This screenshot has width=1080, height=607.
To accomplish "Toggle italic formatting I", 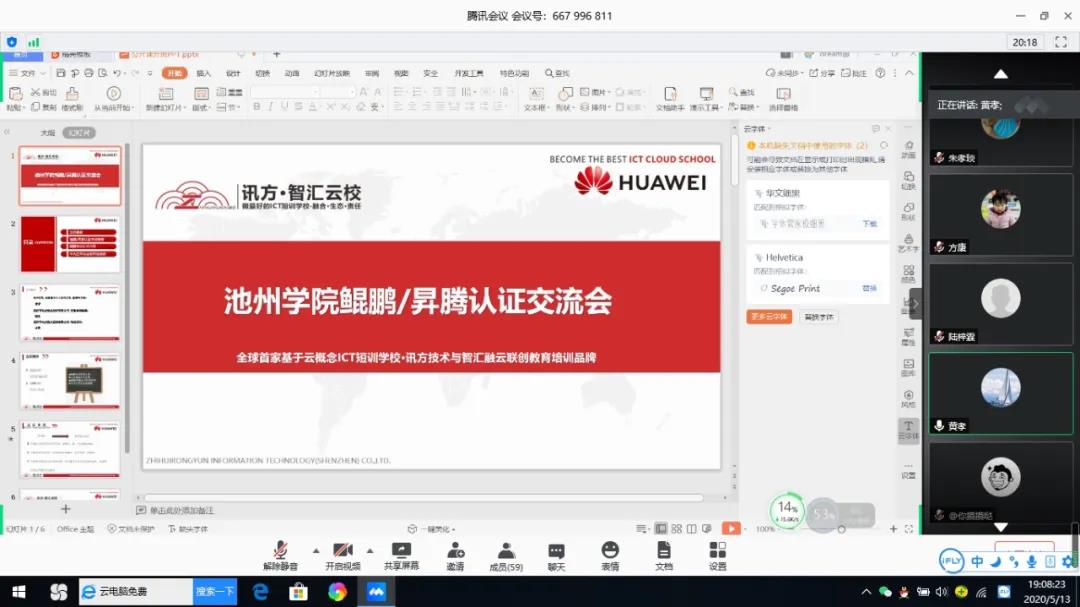I will point(270,107).
